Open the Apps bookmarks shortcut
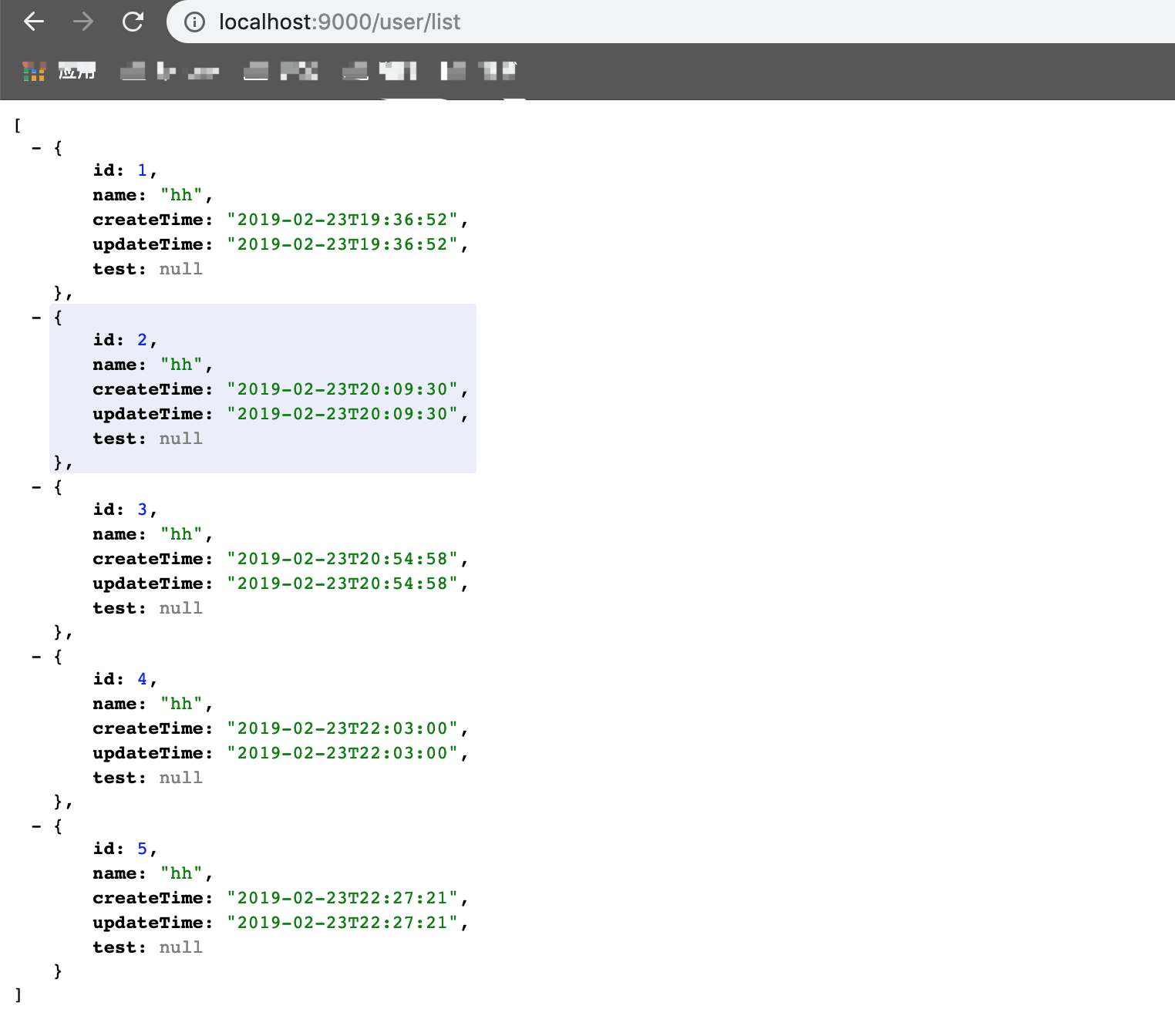The height and width of the screenshot is (1036, 1175). click(x=59, y=72)
